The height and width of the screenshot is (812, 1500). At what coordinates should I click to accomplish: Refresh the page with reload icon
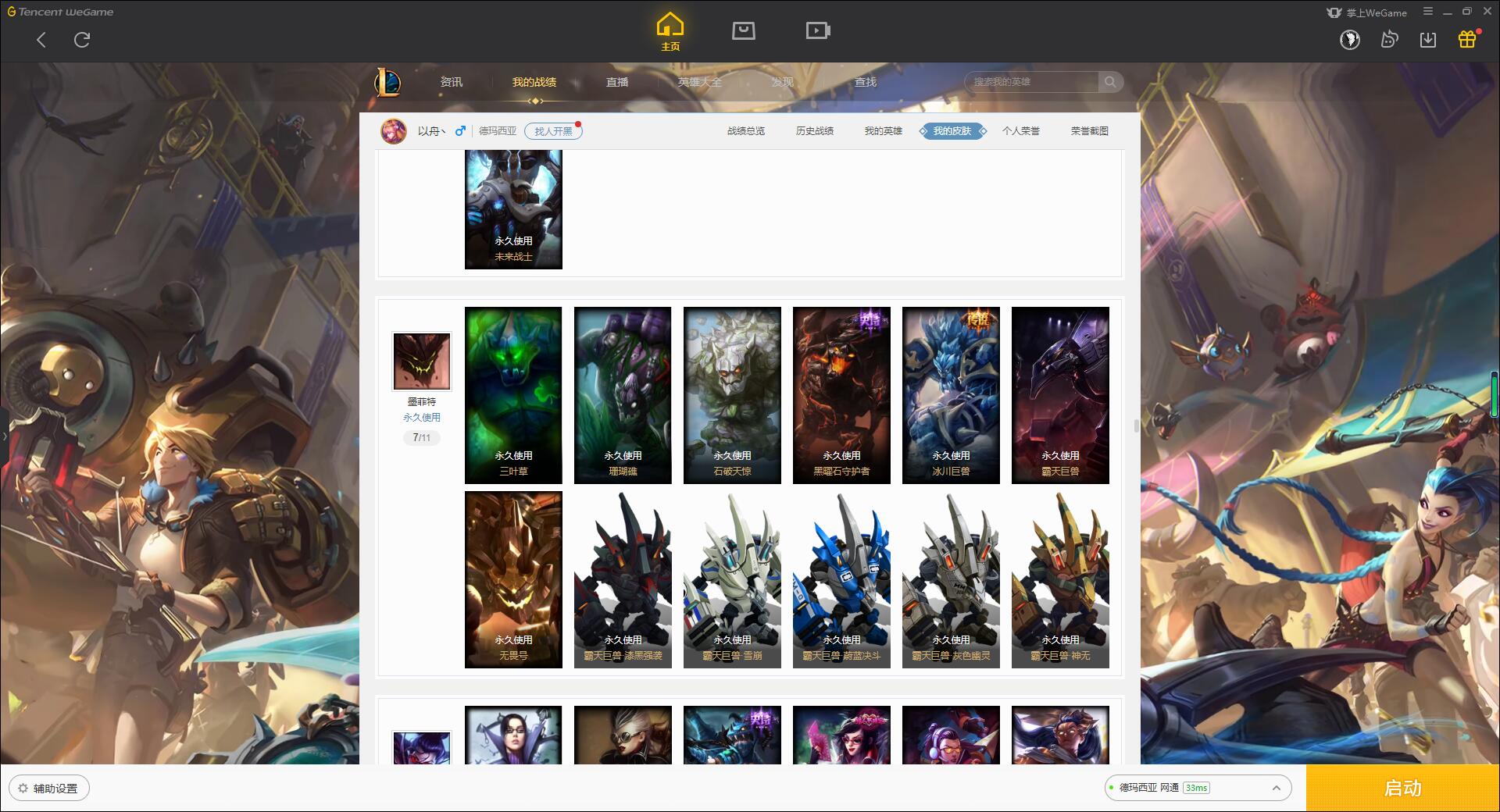tap(82, 40)
